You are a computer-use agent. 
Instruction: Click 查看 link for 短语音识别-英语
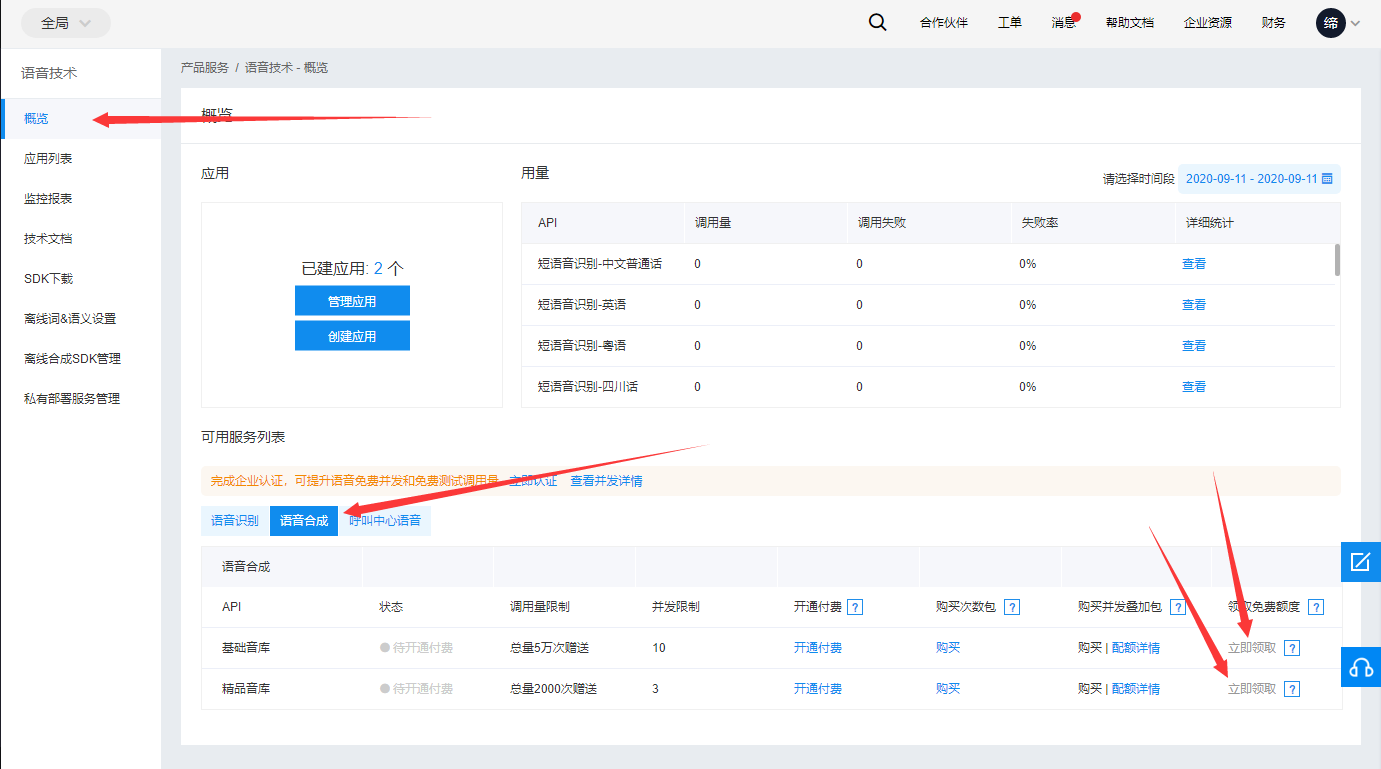point(1193,305)
